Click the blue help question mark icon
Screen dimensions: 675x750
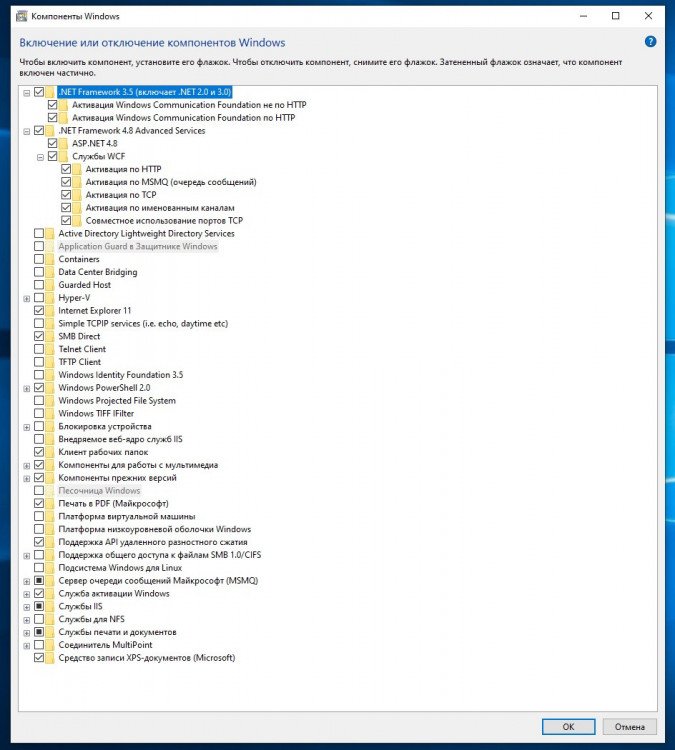pos(650,42)
